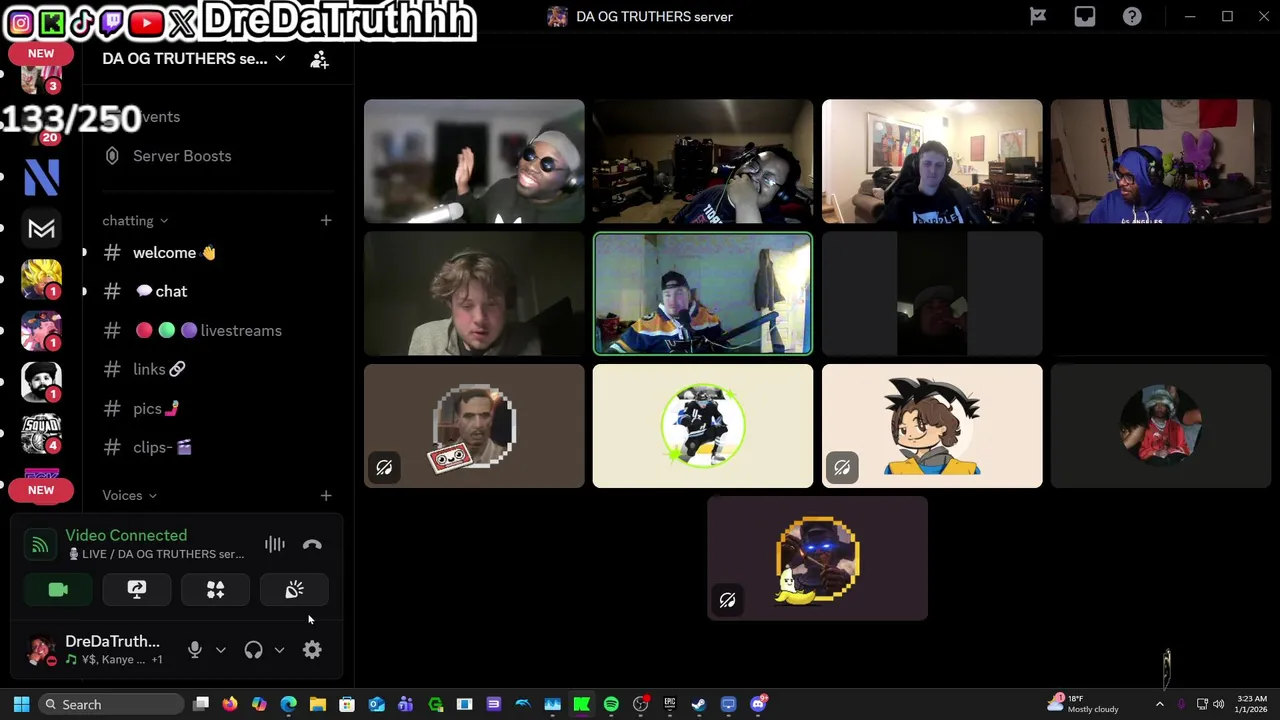Create a channel in Voices category
Screen dimensions: 1280x720
(x=326, y=495)
